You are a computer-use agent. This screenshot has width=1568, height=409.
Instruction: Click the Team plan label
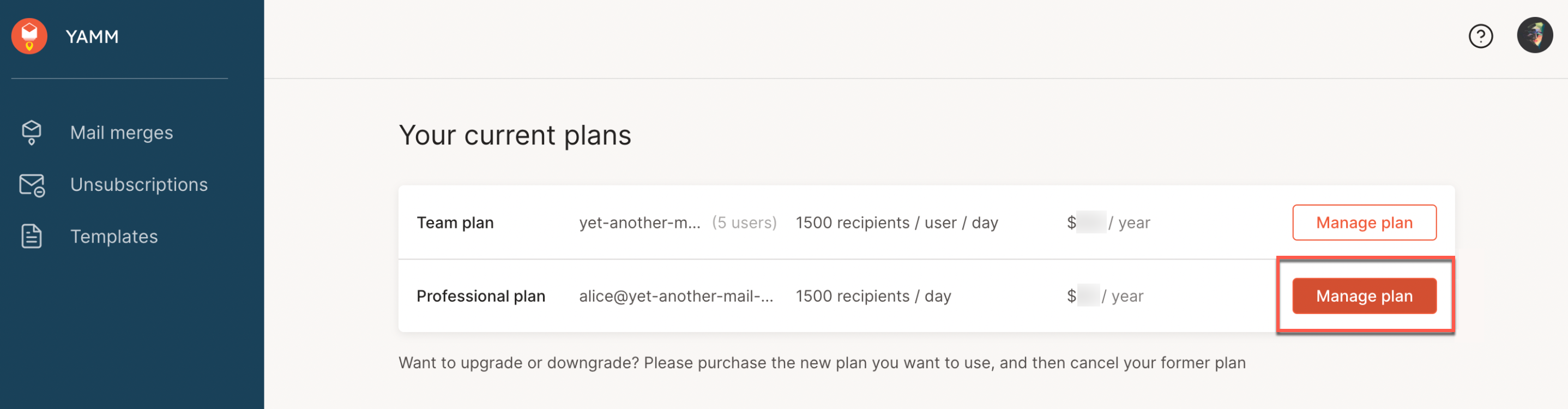click(455, 222)
